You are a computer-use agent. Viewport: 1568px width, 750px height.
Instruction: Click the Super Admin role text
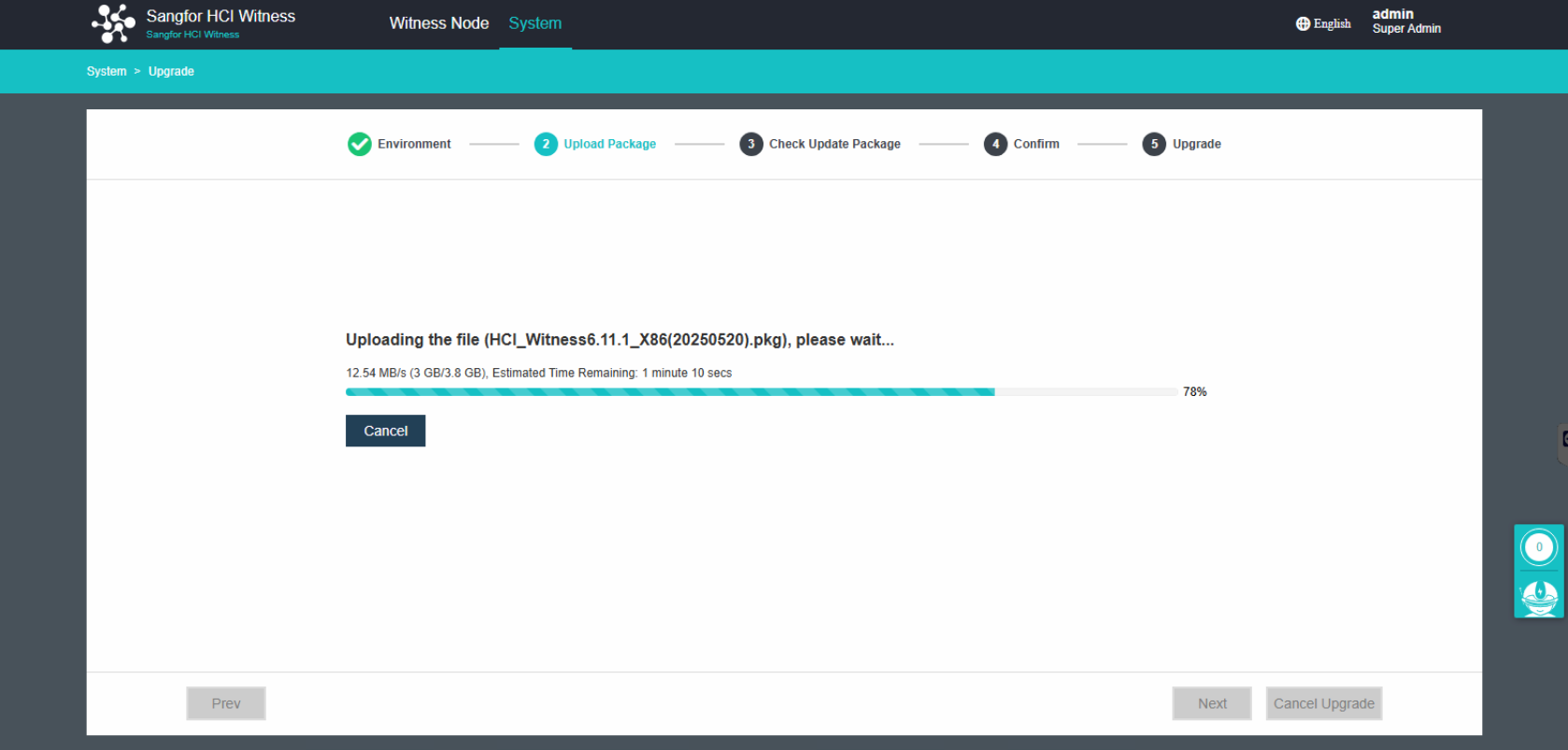click(1406, 29)
